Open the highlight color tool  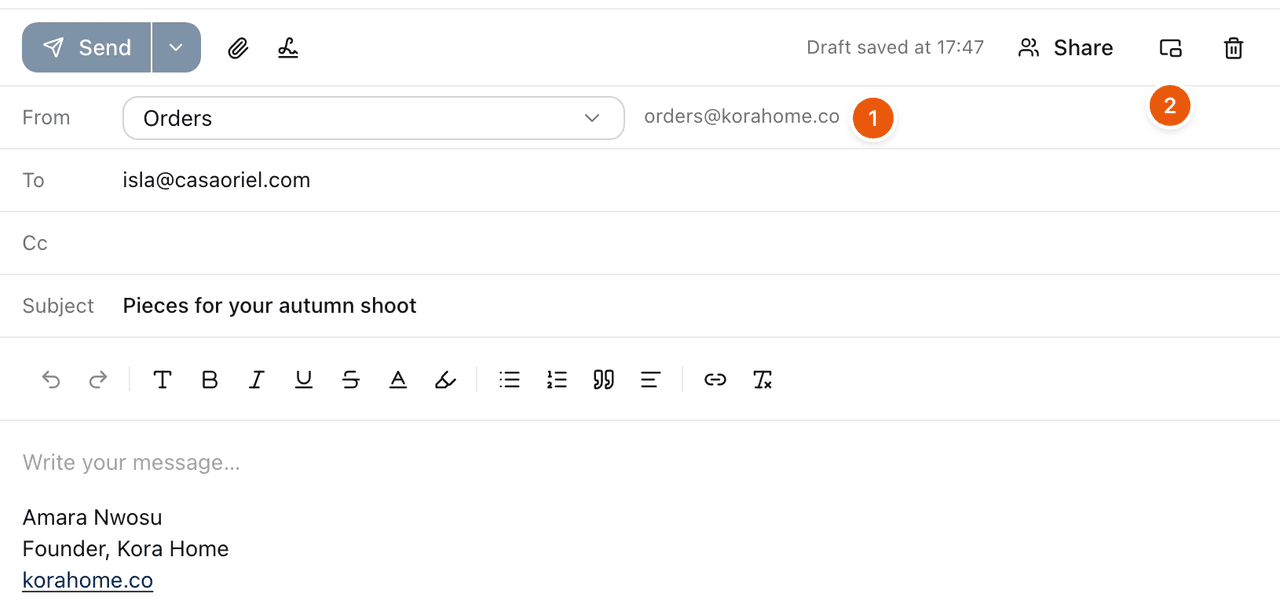click(445, 380)
